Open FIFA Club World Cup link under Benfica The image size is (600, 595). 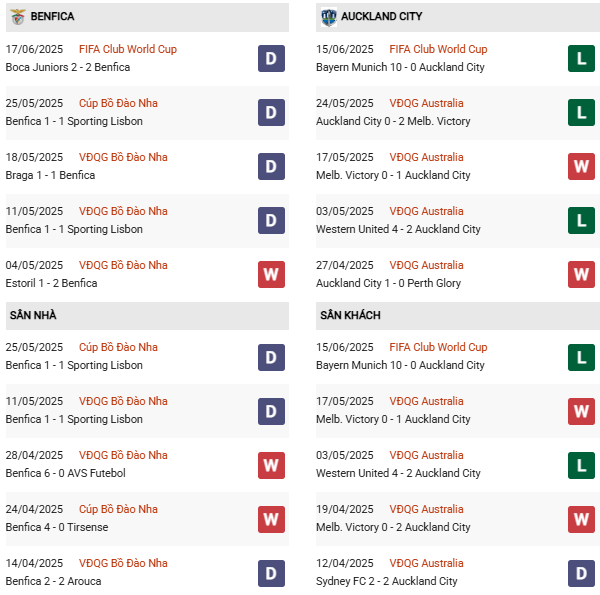(128, 49)
